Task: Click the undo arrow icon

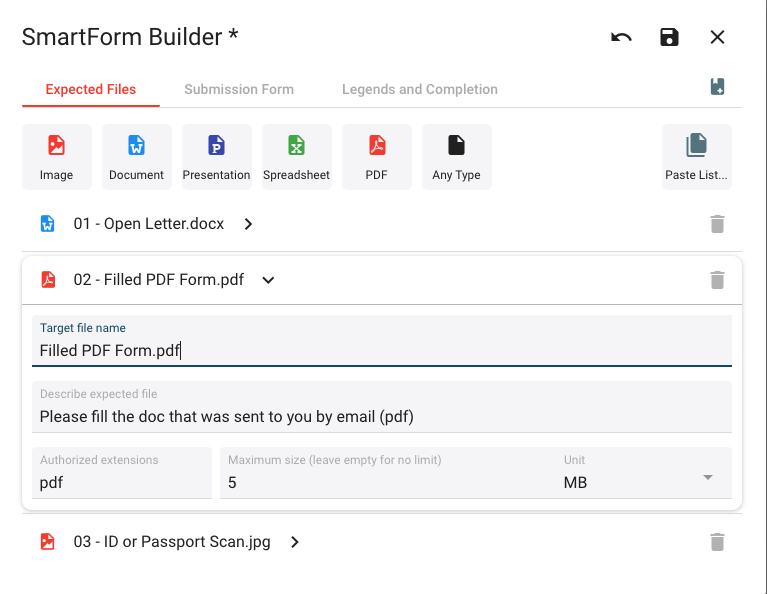Action: (621, 37)
